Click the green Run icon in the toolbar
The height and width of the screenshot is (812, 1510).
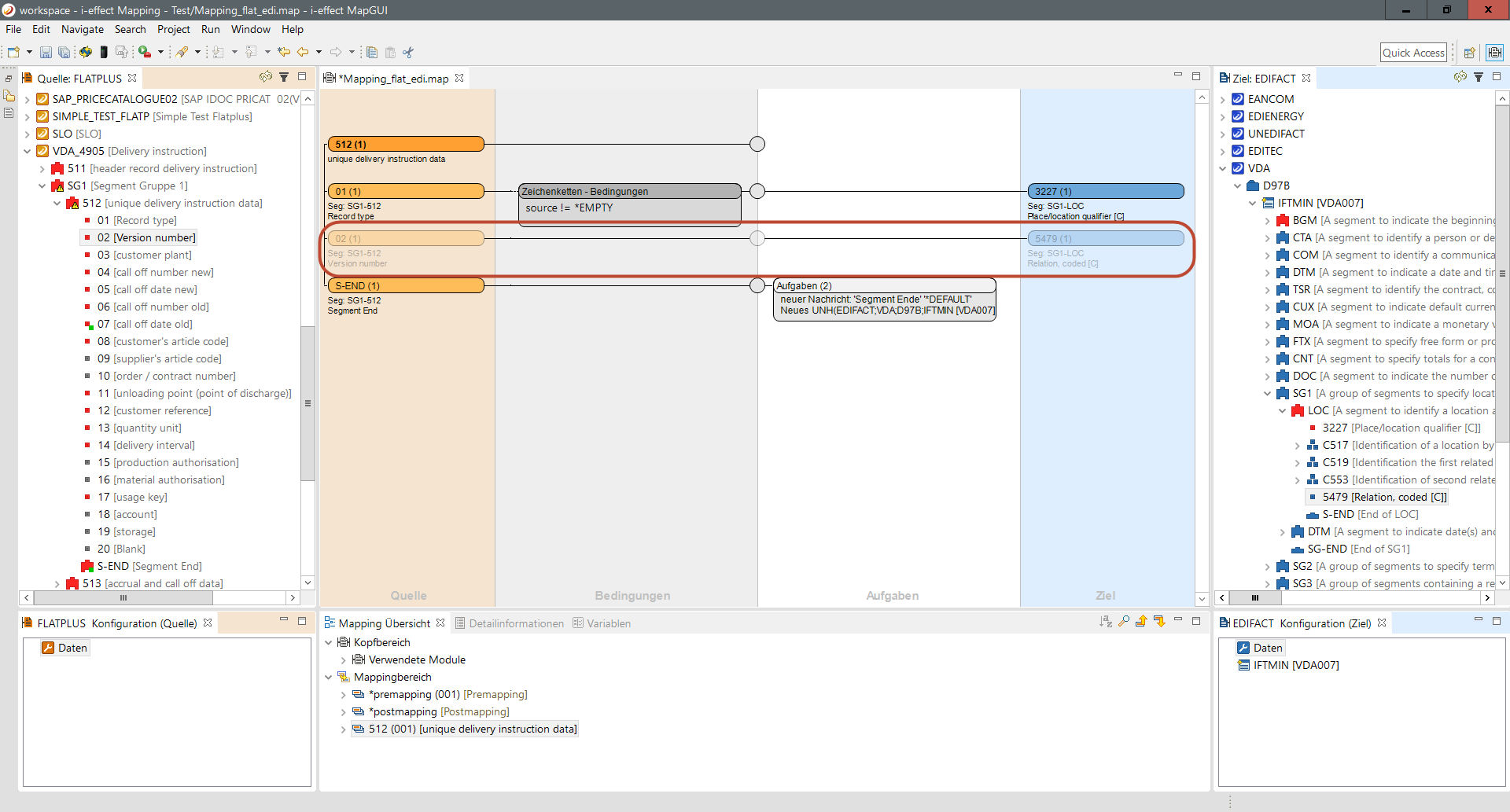145,53
